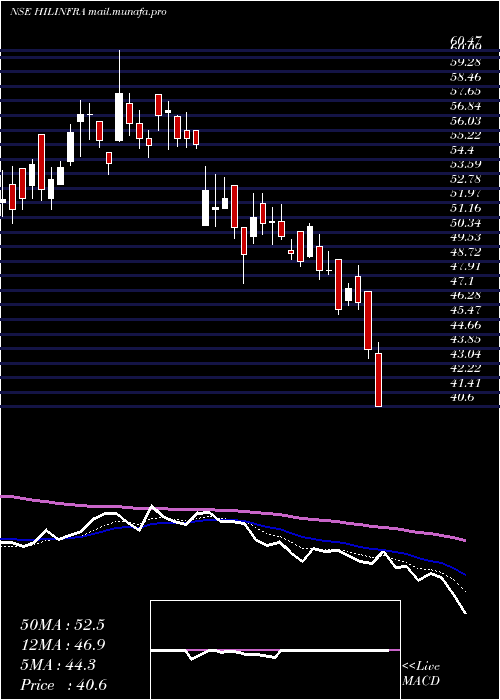Click the 49.53 price axis label
500x700 pixels.
[x=466, y=237]
